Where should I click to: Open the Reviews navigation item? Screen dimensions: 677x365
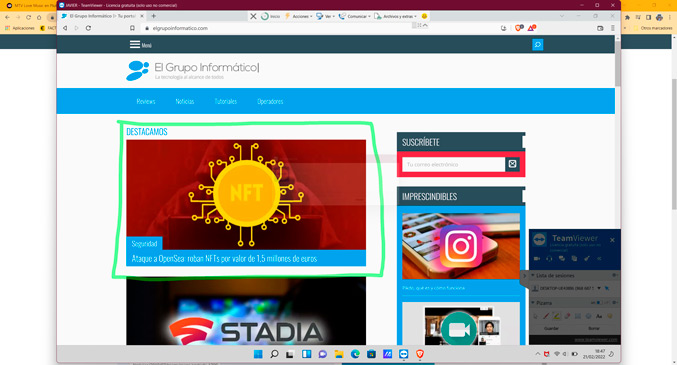[146, 102]
